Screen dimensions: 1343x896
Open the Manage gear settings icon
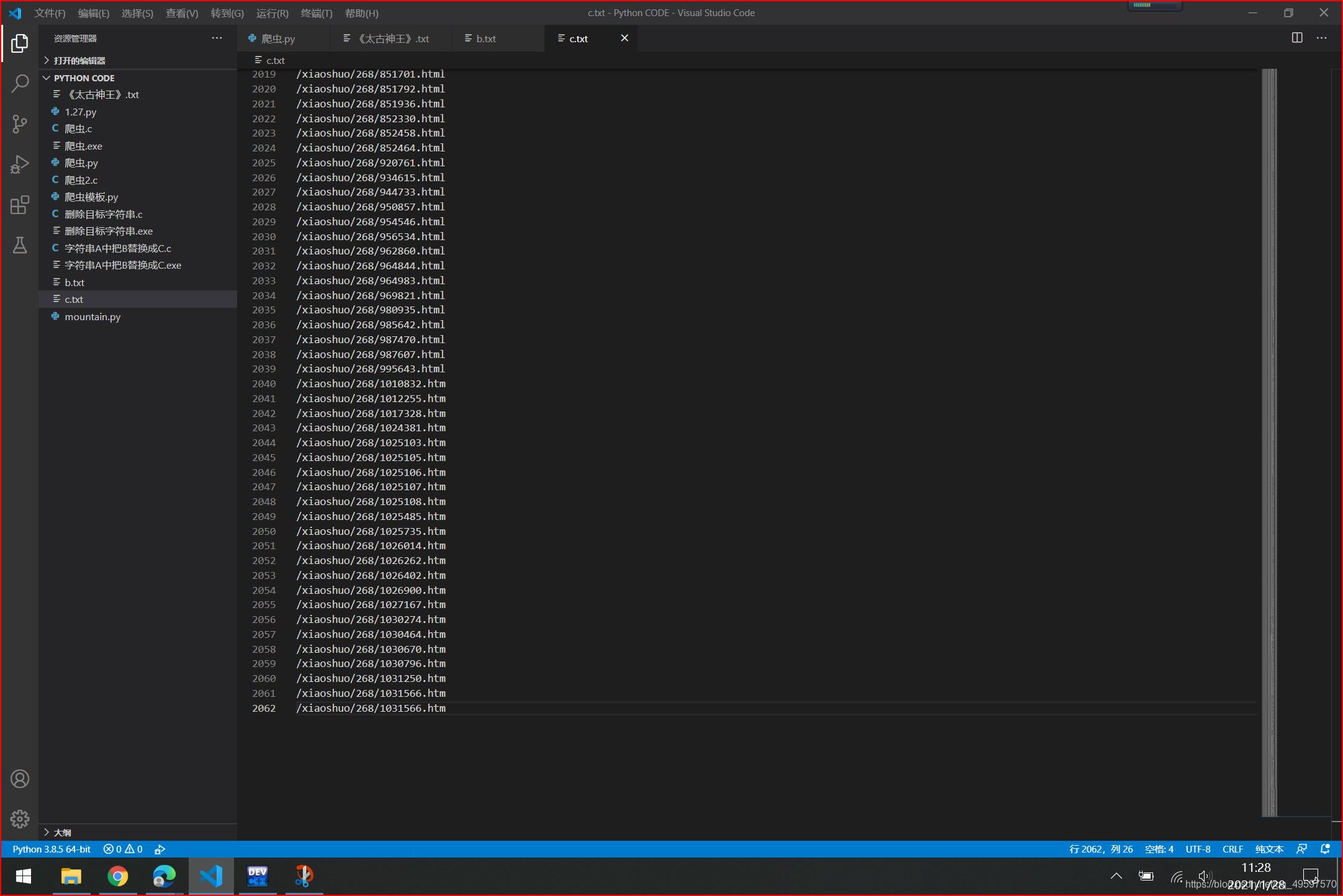(x=20, y=819)
